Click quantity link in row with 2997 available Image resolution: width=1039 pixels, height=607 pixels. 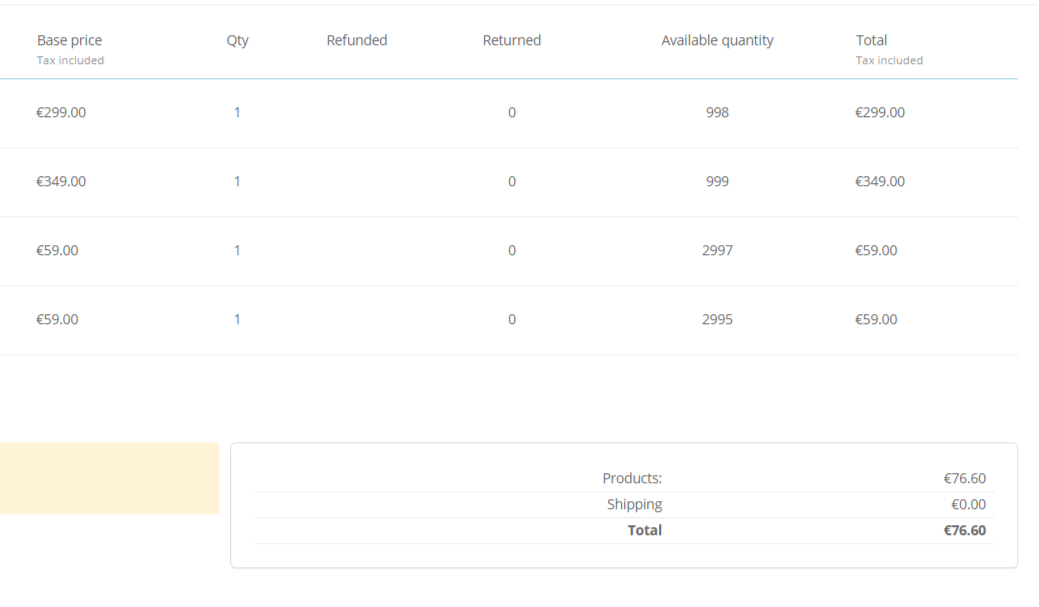pyautogui.click(x=237, y=251)
